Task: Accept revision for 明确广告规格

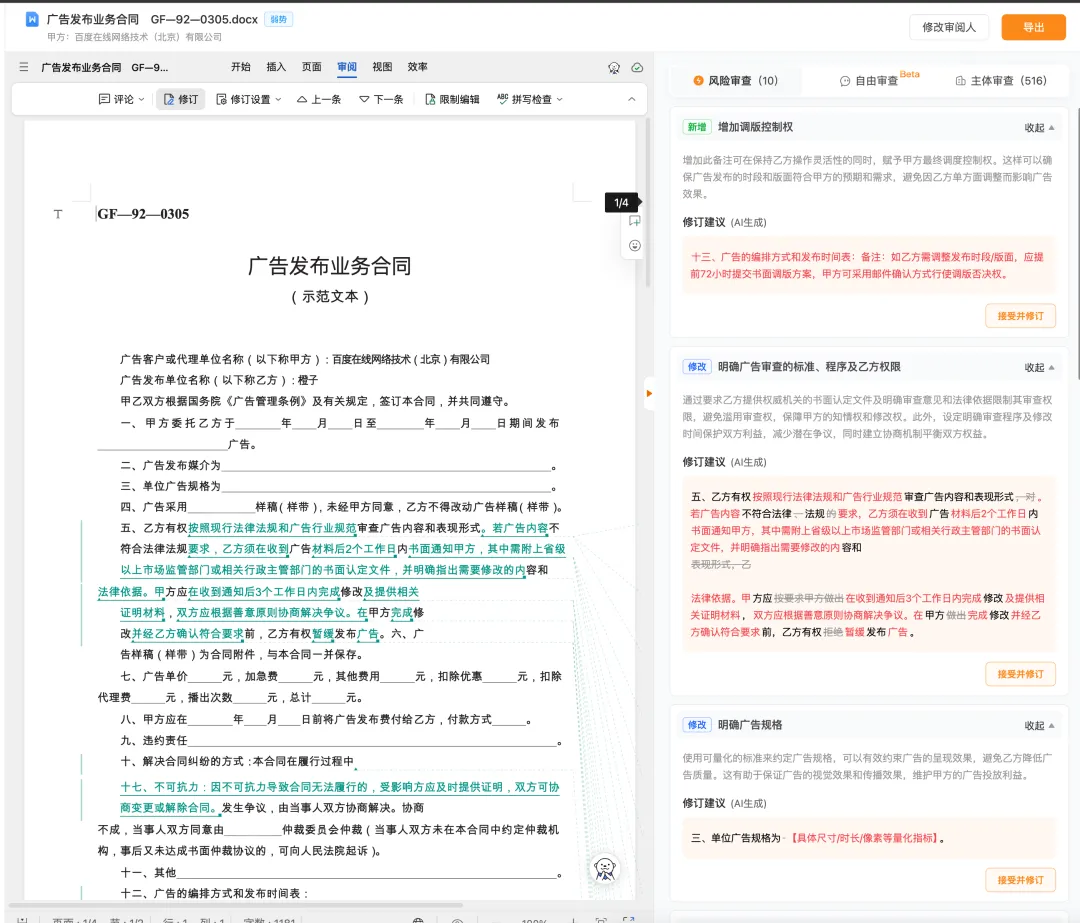Action: pyautogui.click(x=1020, y=880)
